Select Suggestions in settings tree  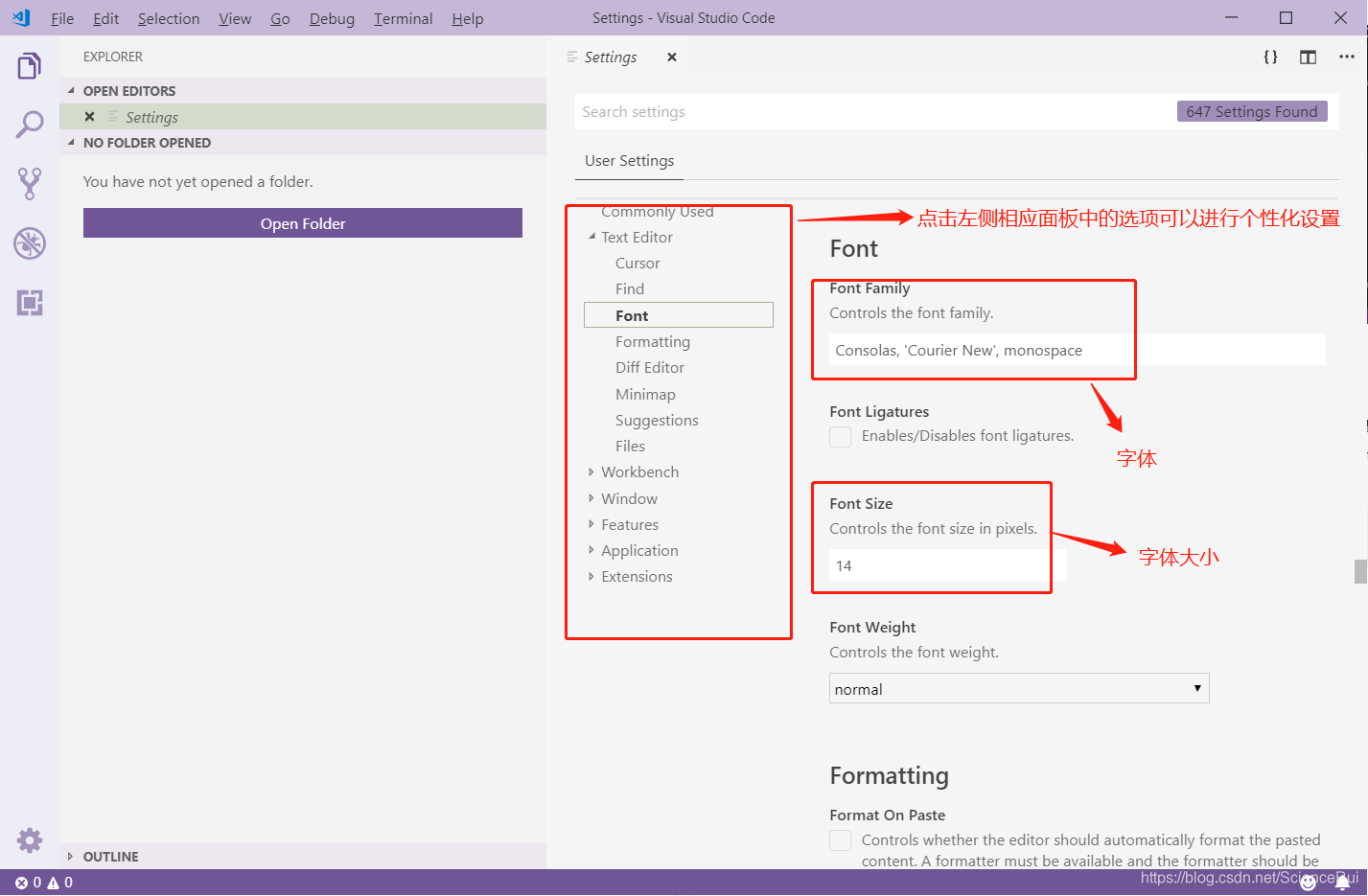[657, 420]
